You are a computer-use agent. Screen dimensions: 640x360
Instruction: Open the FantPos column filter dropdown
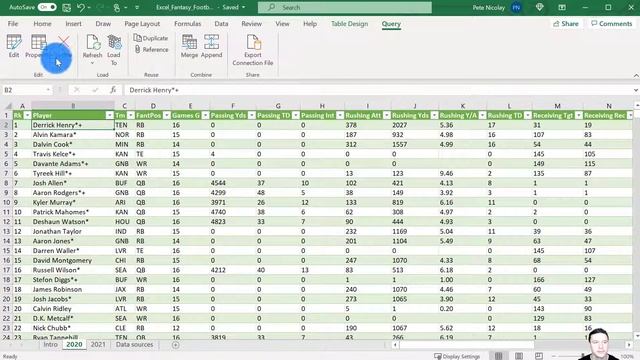167,116
